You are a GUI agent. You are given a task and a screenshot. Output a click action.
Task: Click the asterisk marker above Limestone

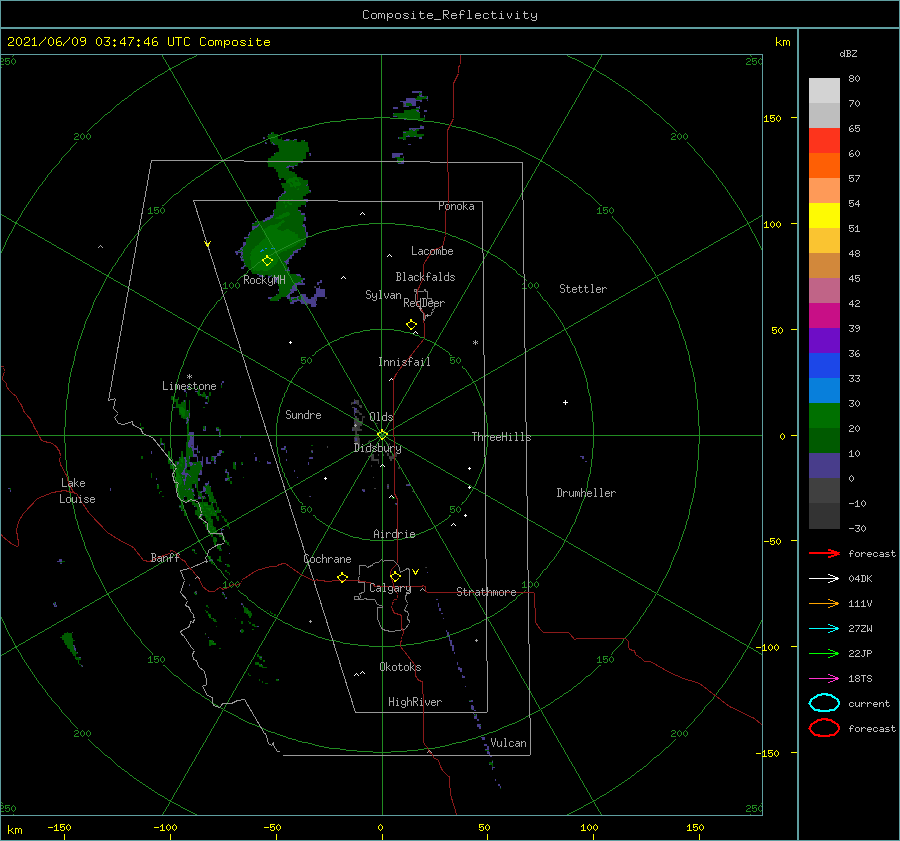pyautogui.click(x=189, y=377)
